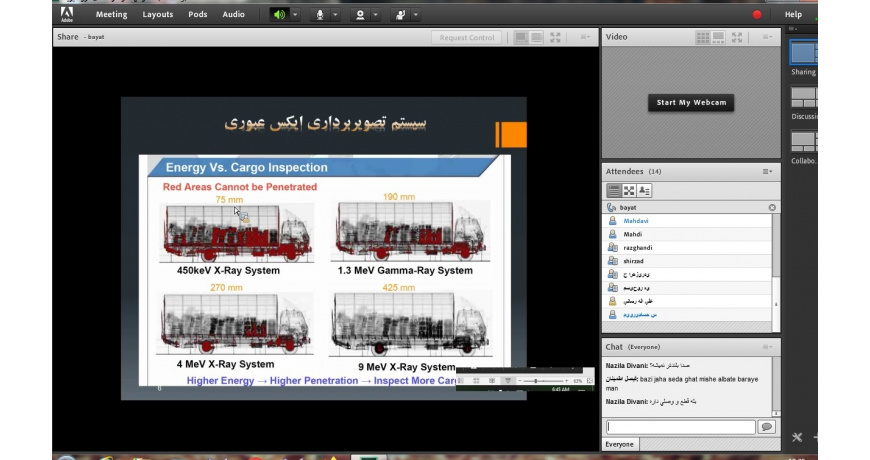
Task: Click the raise hand status icon
Action: coord(400,15)
